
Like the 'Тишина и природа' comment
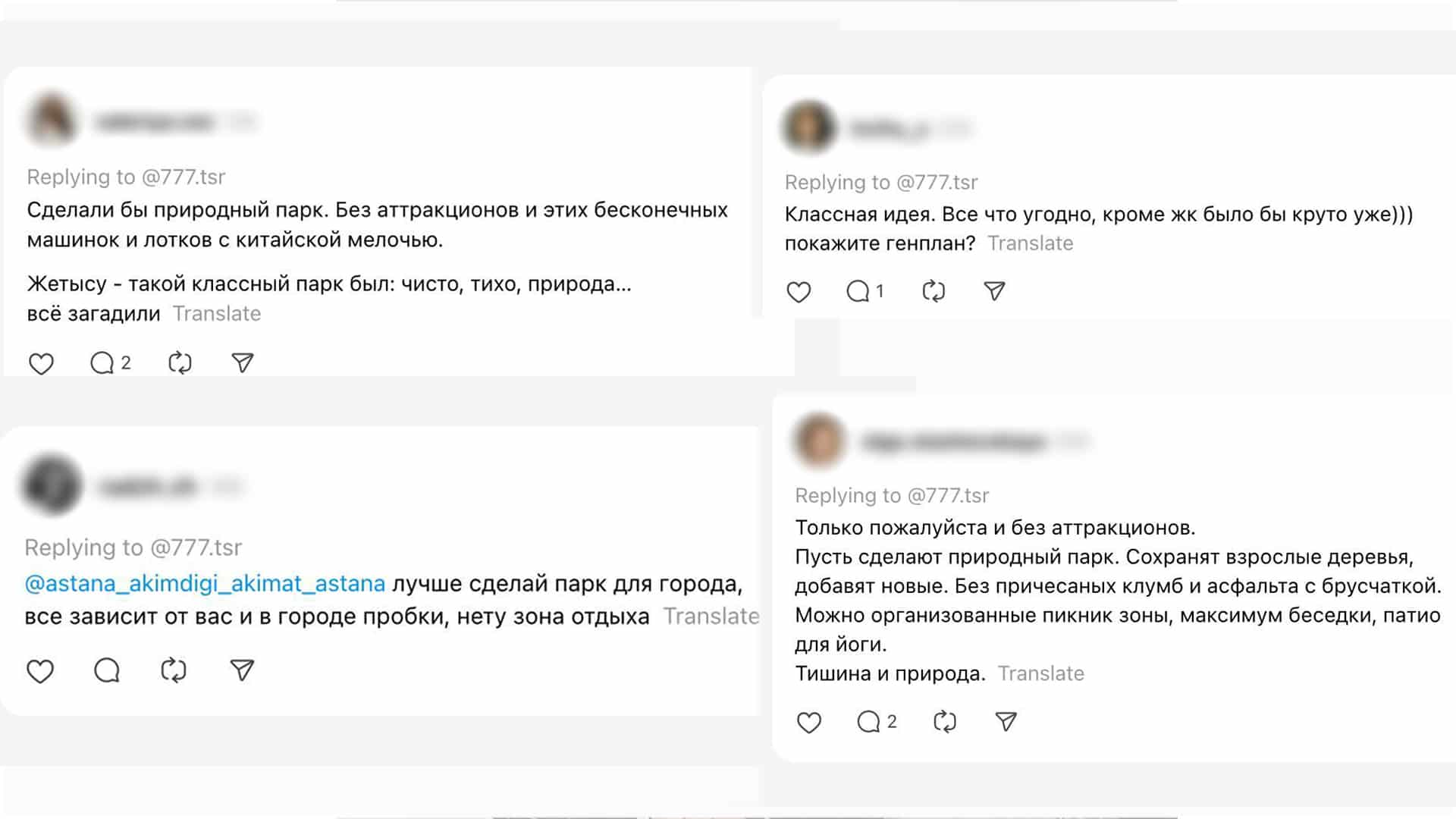point(809,722)
